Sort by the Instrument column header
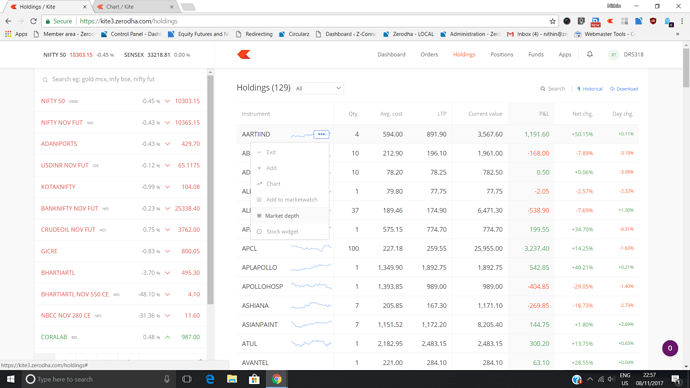The height and width of the screenshot is (388, 690). (x=256, y=114)
